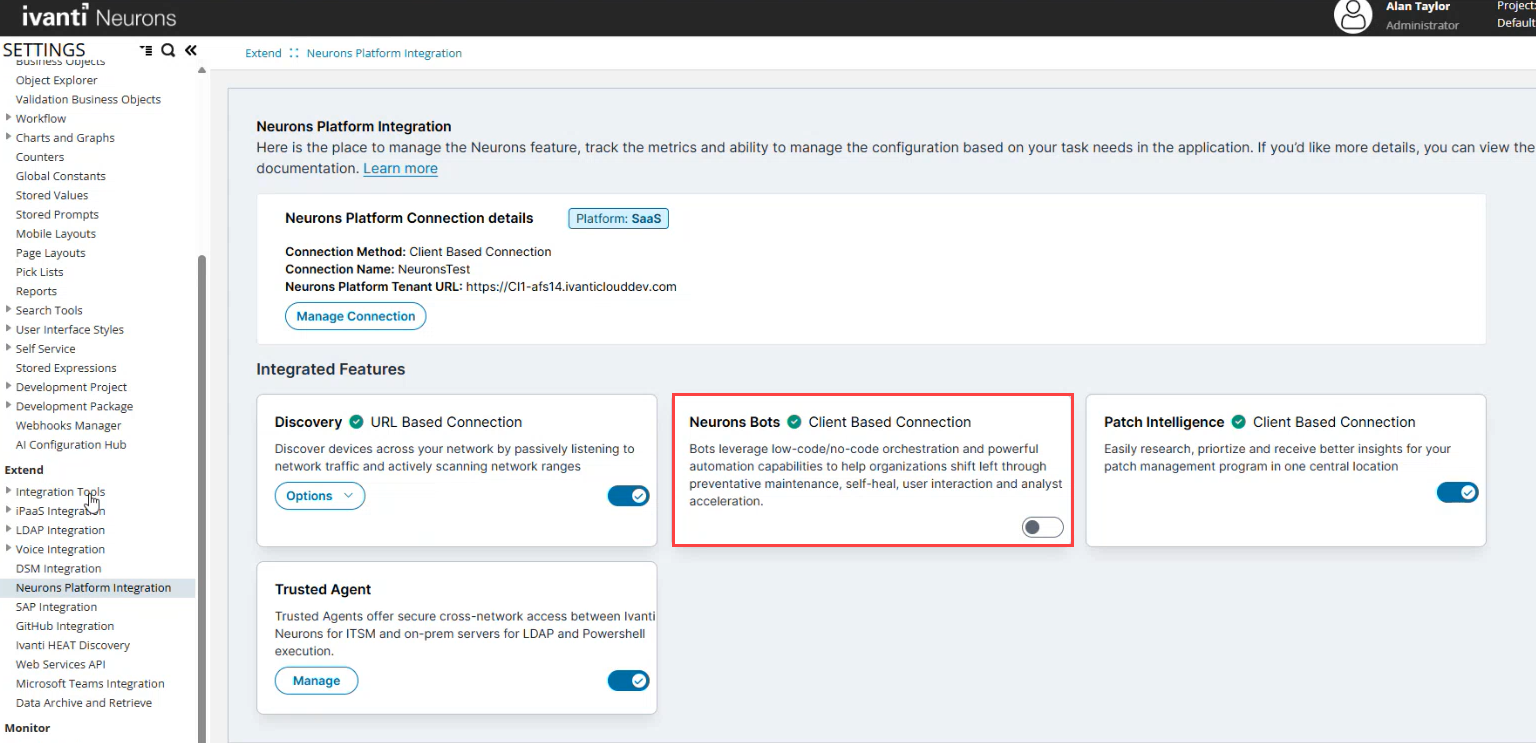Click the Manage Connection button
The image size is (1536, 743).
pyautogui.click(x=356, y=316)
